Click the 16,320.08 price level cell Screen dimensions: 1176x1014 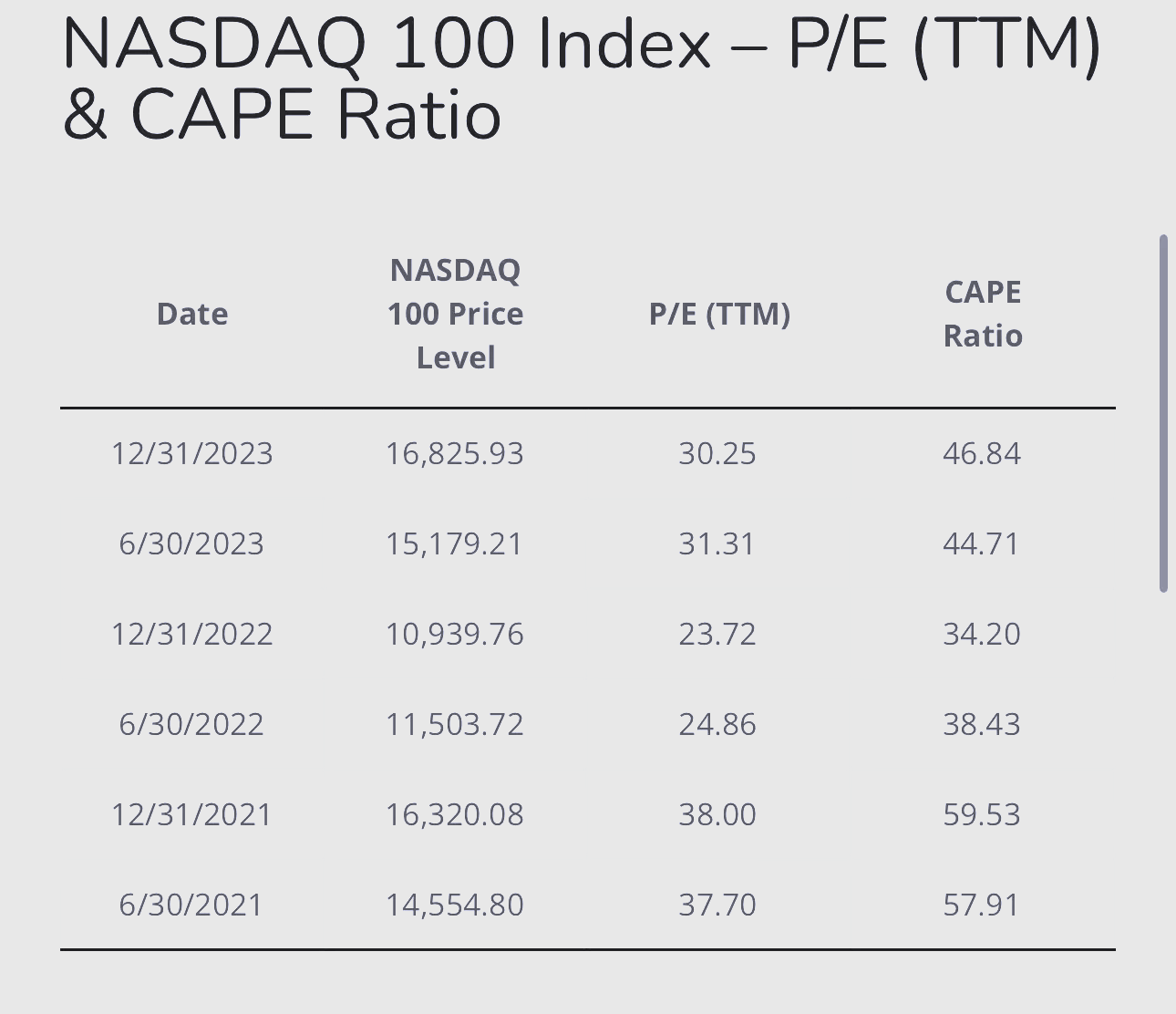455,814
